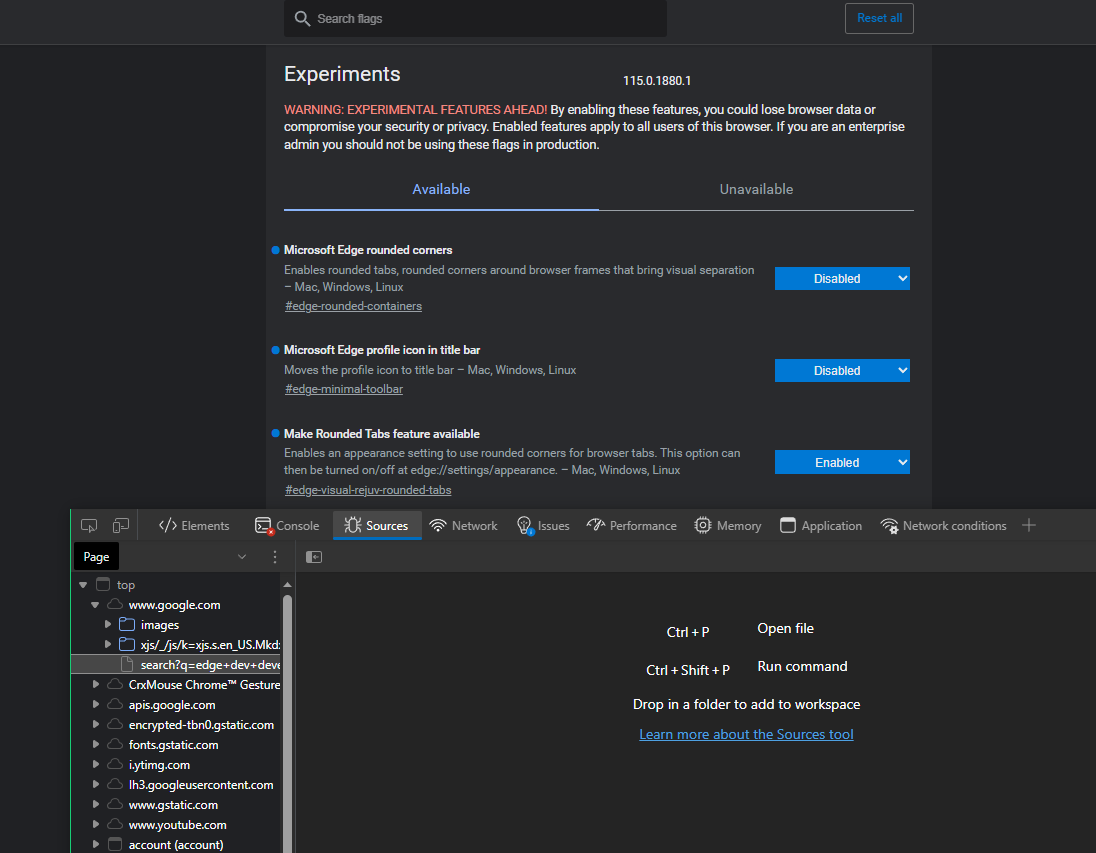Collapse the www.google.com tree node

coord(94,604)
